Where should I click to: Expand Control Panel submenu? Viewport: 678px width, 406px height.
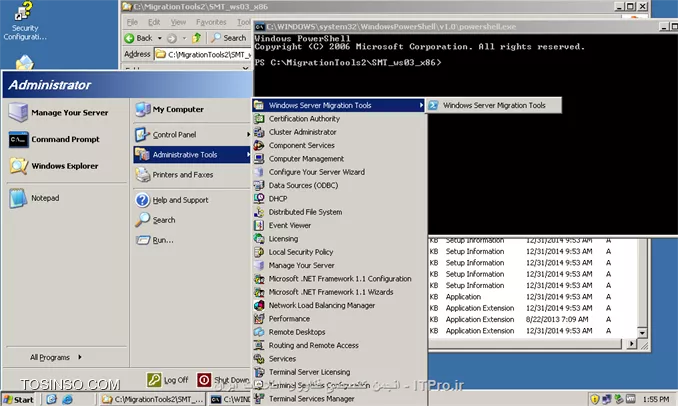tap(192, 134)
